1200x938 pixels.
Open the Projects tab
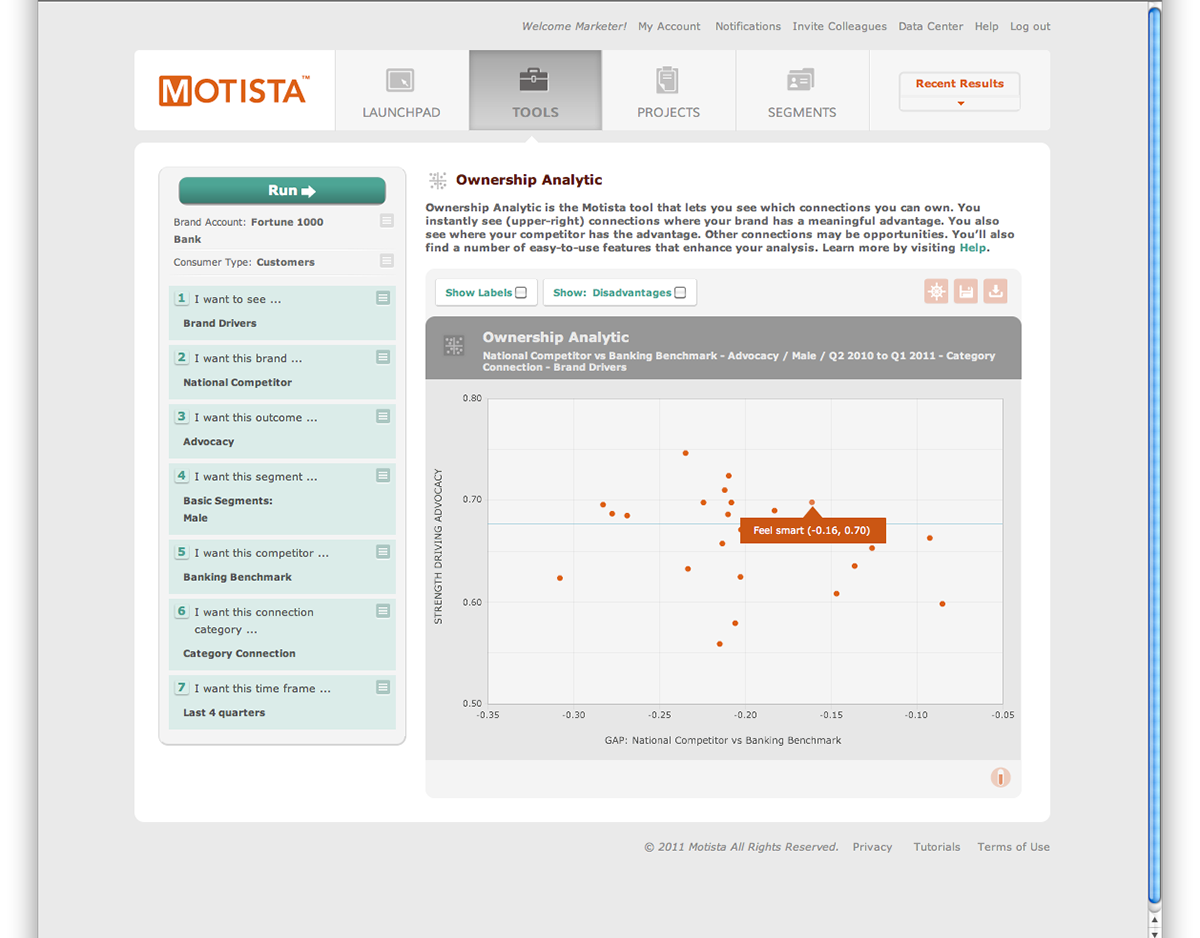(669, 90)
